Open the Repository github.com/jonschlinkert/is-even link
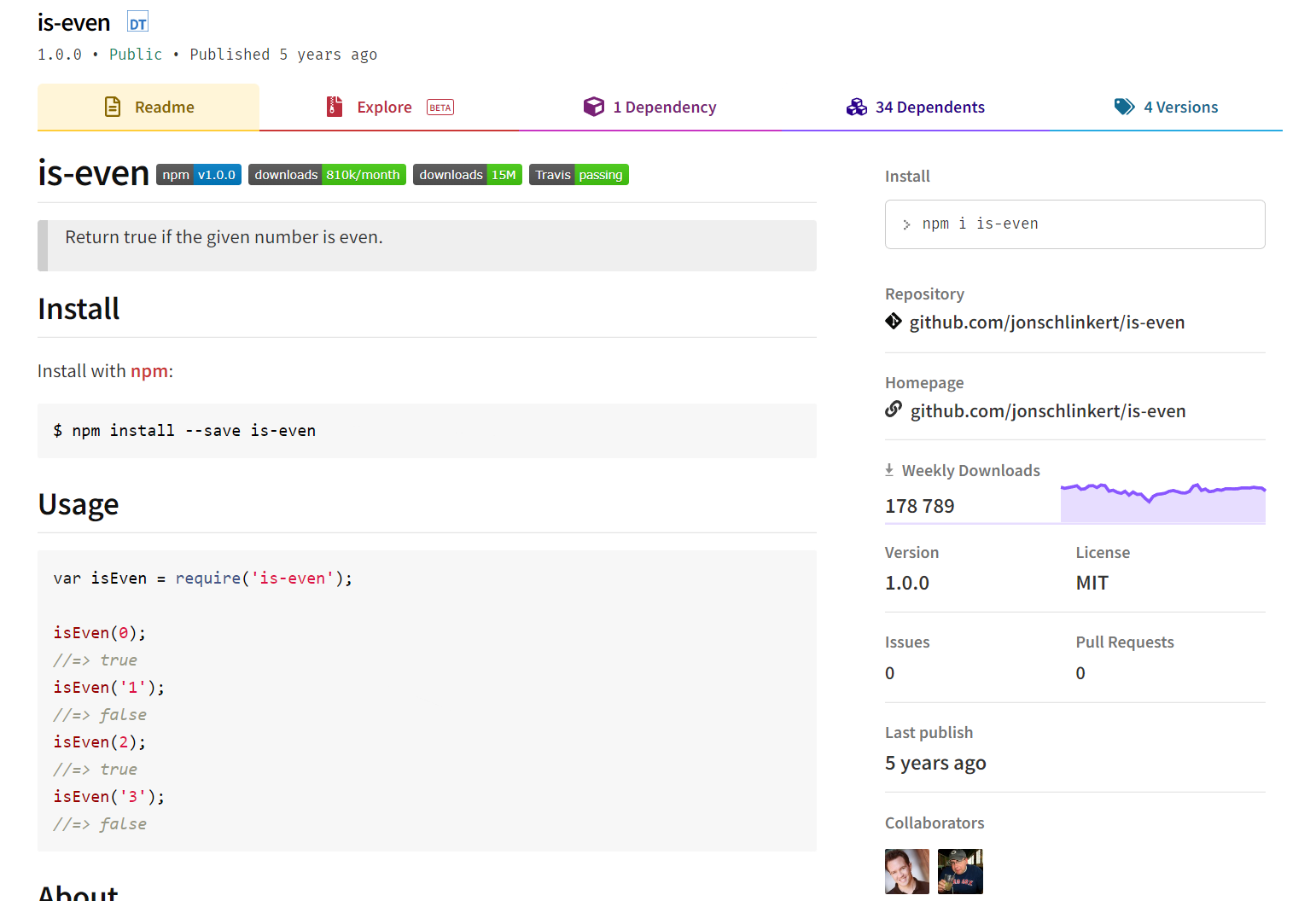1316x901 pixels. [1047, 323]
